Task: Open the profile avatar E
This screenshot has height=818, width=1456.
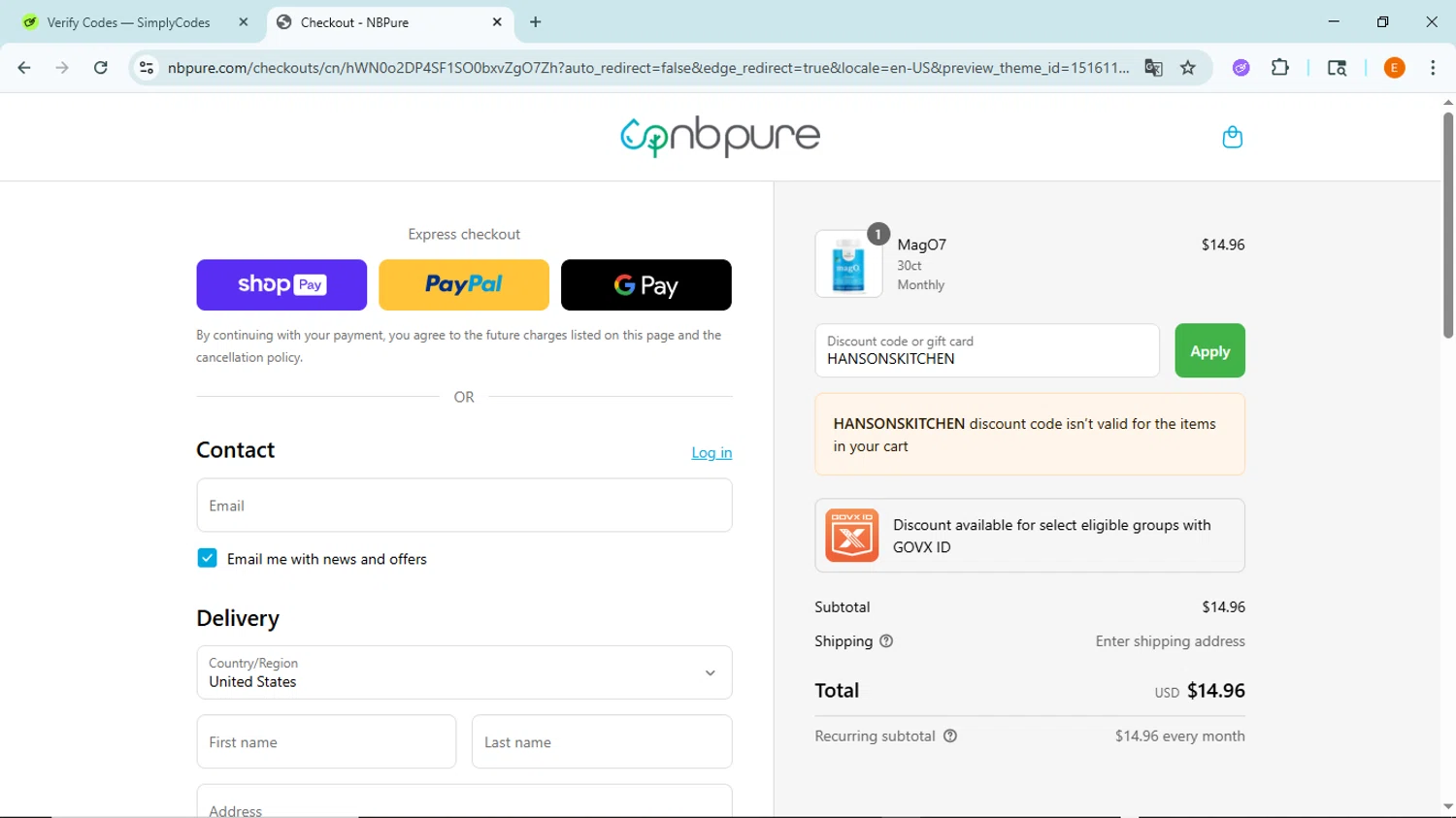Action: click(x=1394, y=68)
